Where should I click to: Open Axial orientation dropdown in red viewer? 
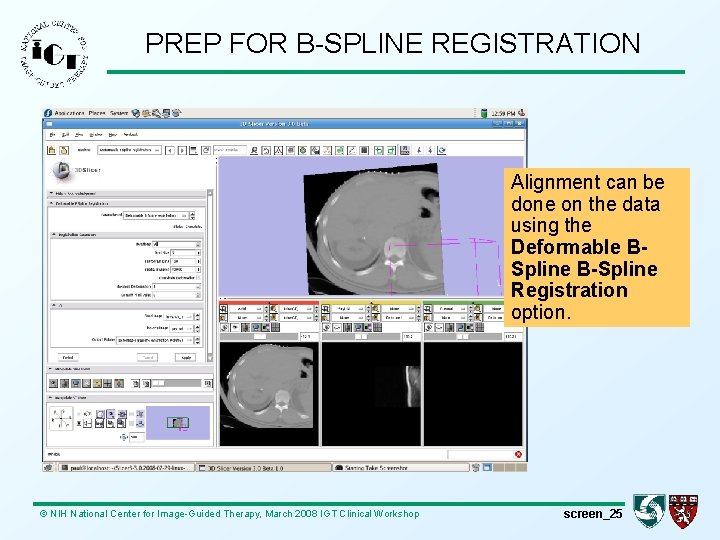click(x=248, y=309)
